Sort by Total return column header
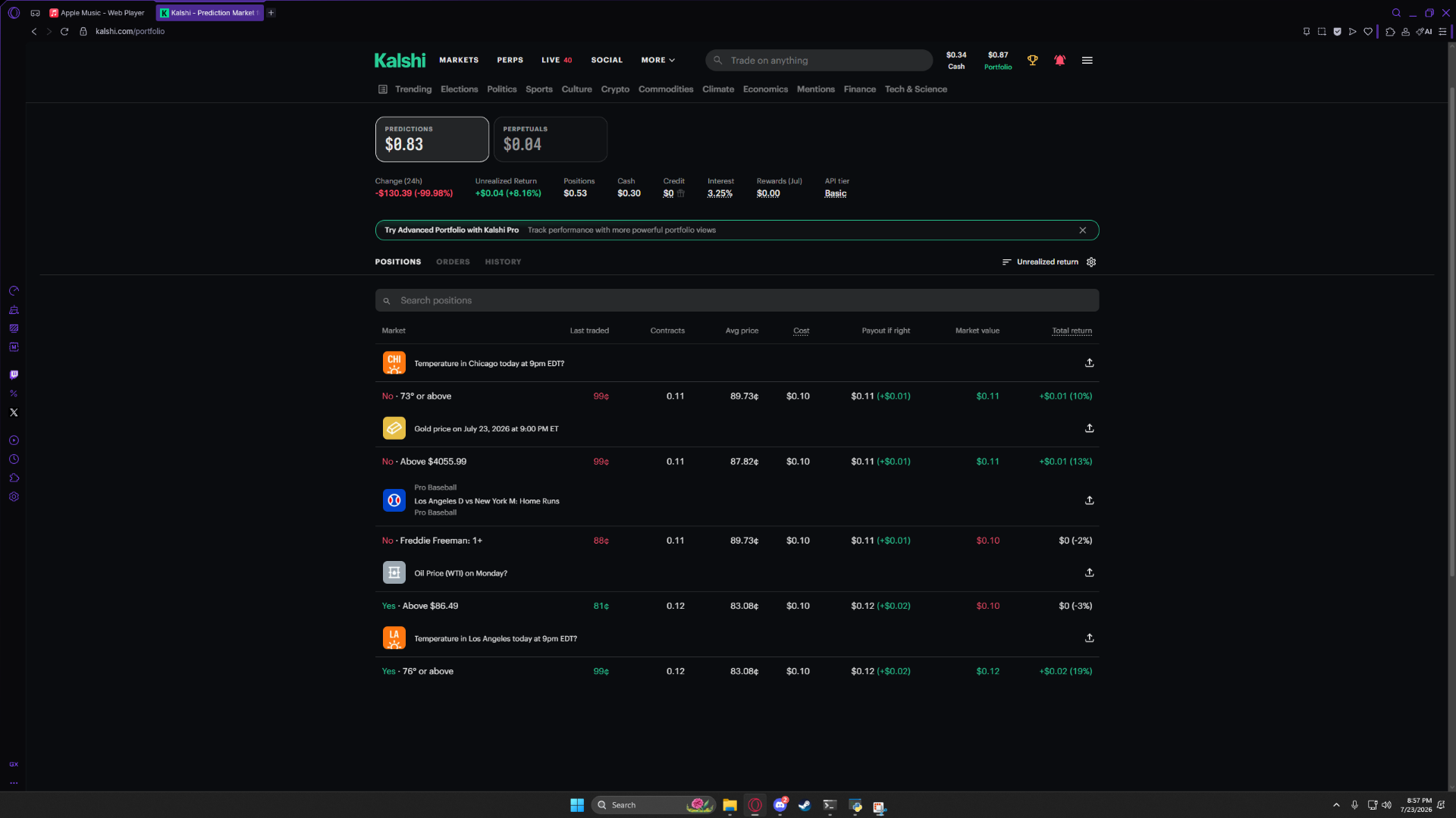This screenshot has width=1456, height=818. [1072, 331]
